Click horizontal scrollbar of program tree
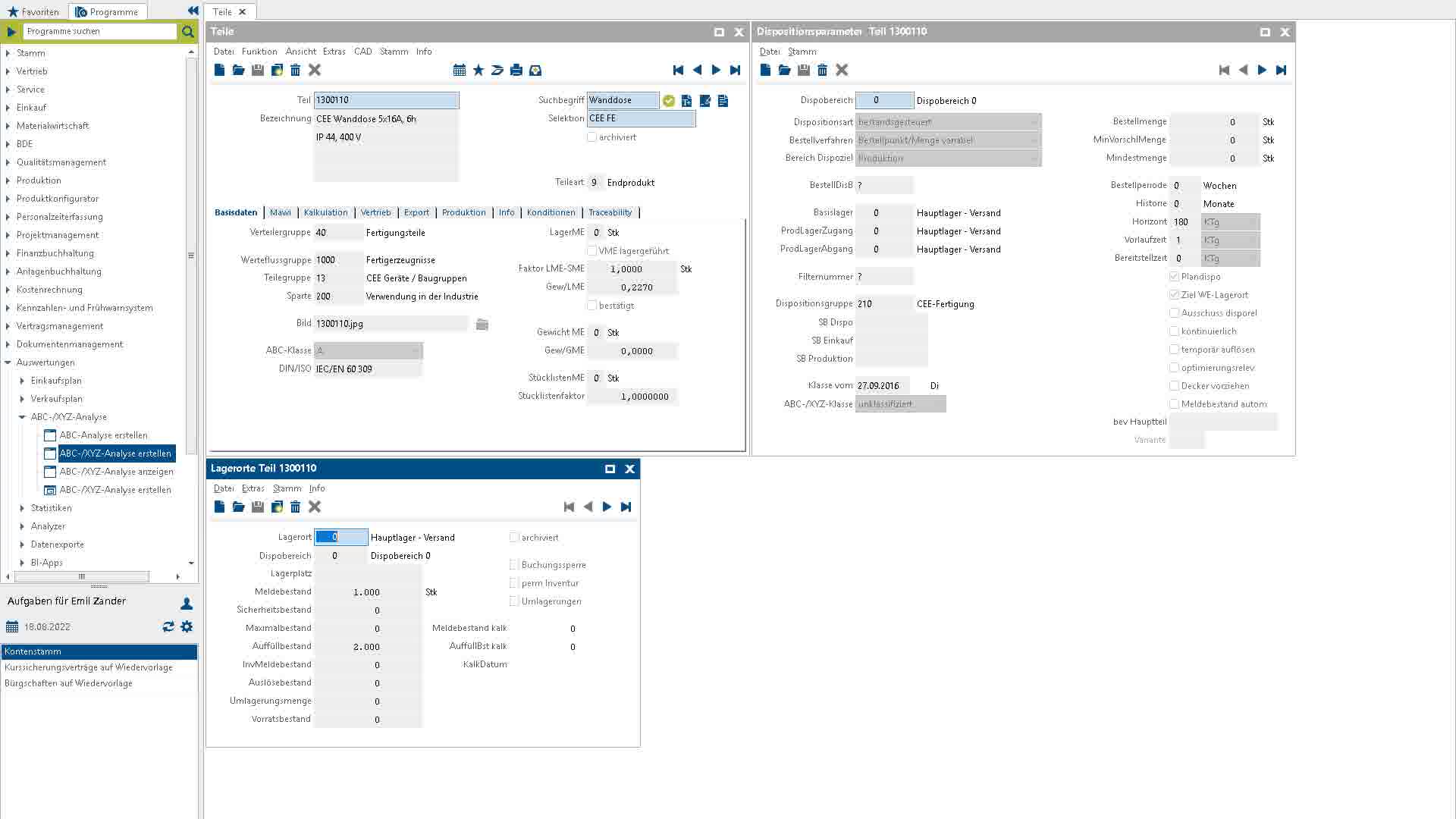 coord(82,576)
